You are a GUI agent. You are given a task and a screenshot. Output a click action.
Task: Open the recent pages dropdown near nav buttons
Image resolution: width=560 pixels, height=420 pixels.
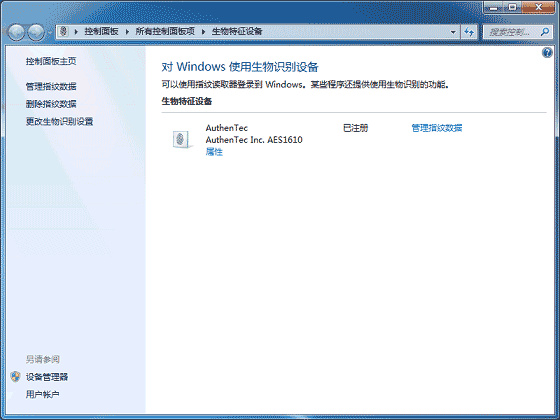tap(49, 32)
